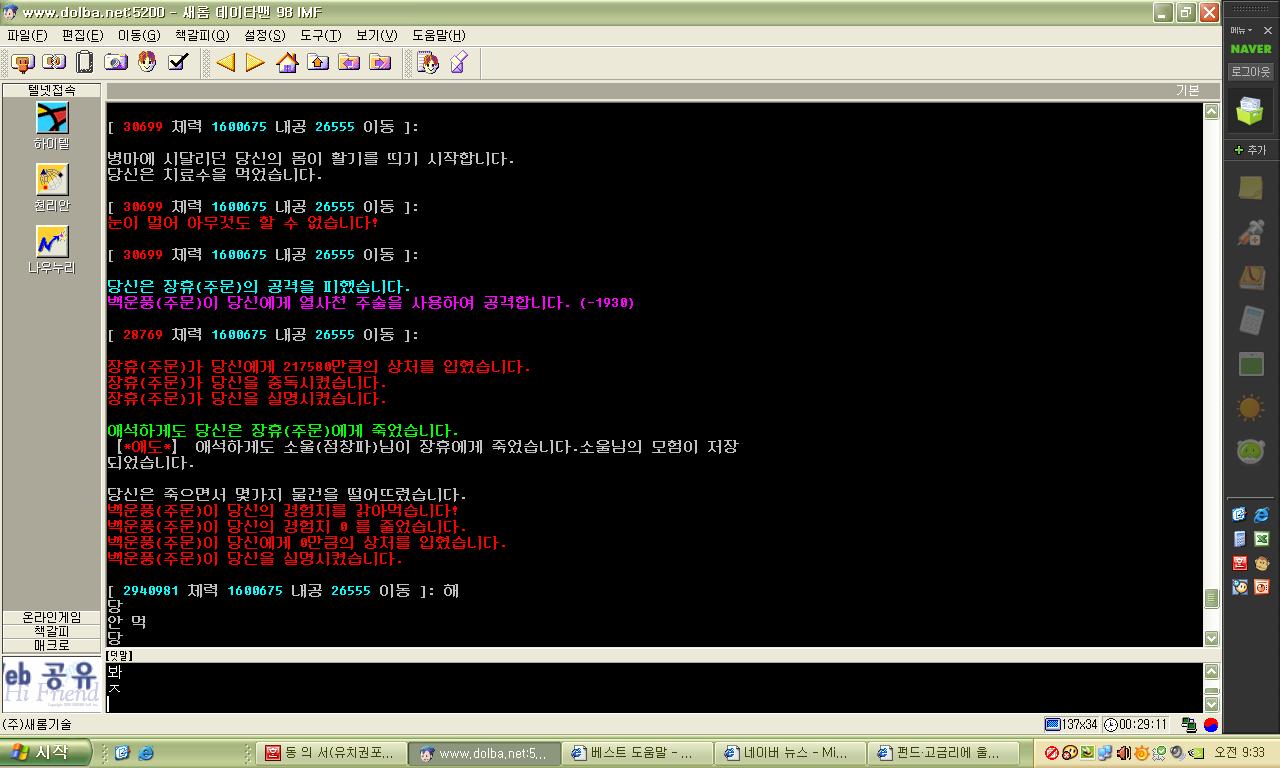Open the 설정(S) menu
The height and width of the screenshot is (768, 1280).
pos(264,35)
